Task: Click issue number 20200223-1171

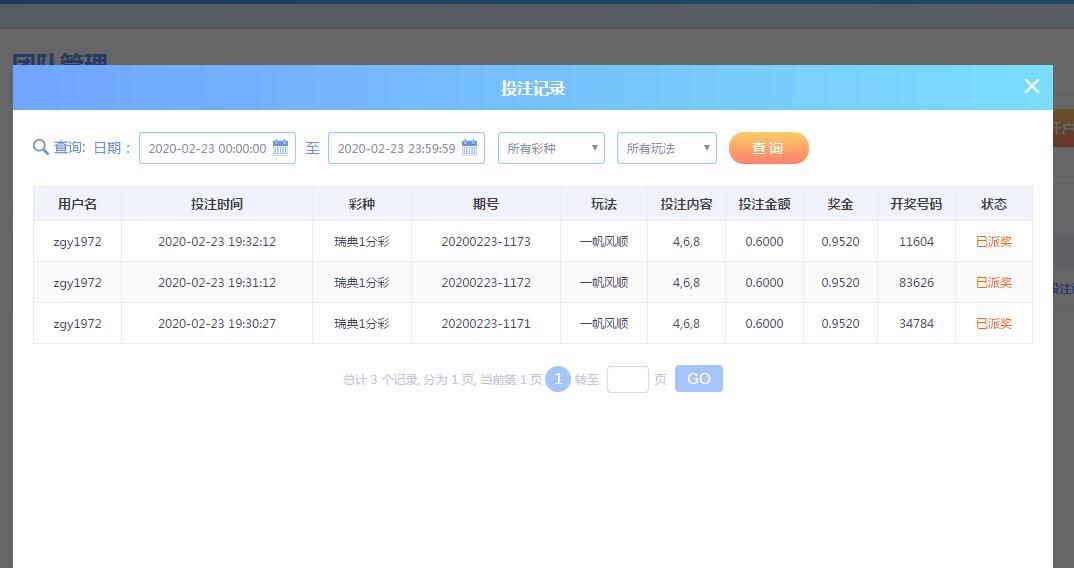Action: [x=486, y=323]
